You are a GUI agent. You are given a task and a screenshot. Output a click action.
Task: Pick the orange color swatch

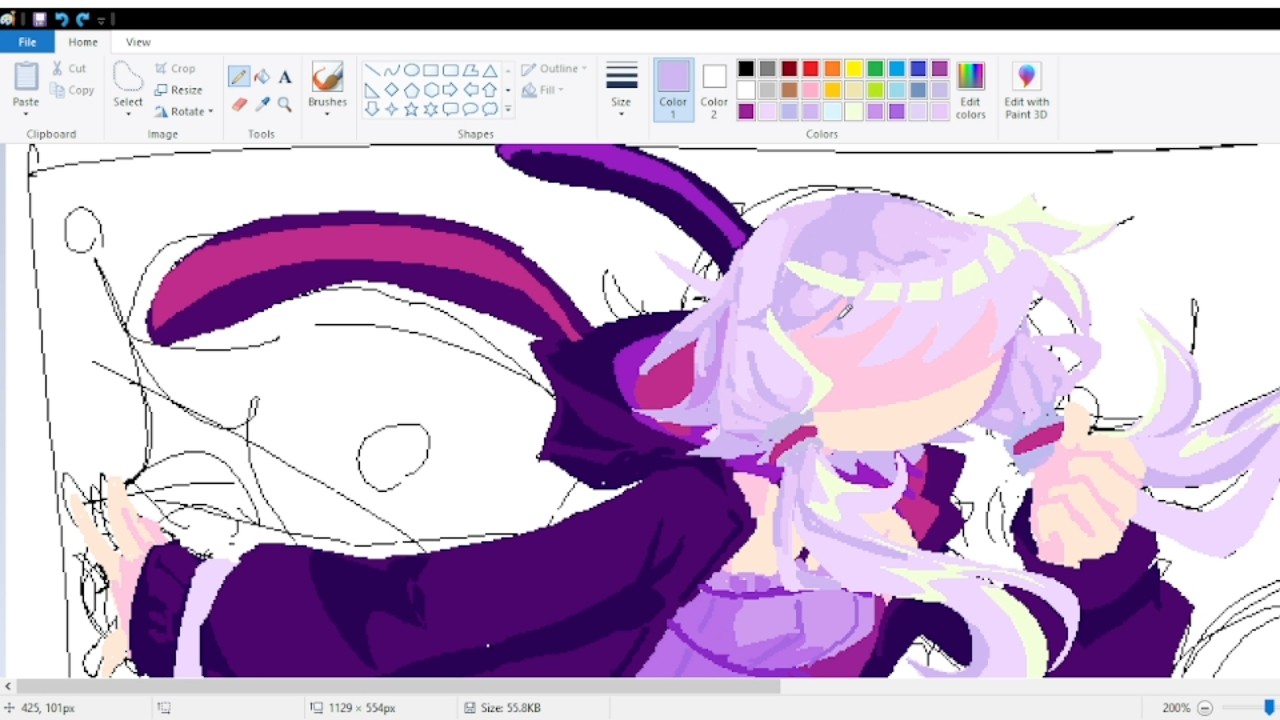tap(832, 69)
